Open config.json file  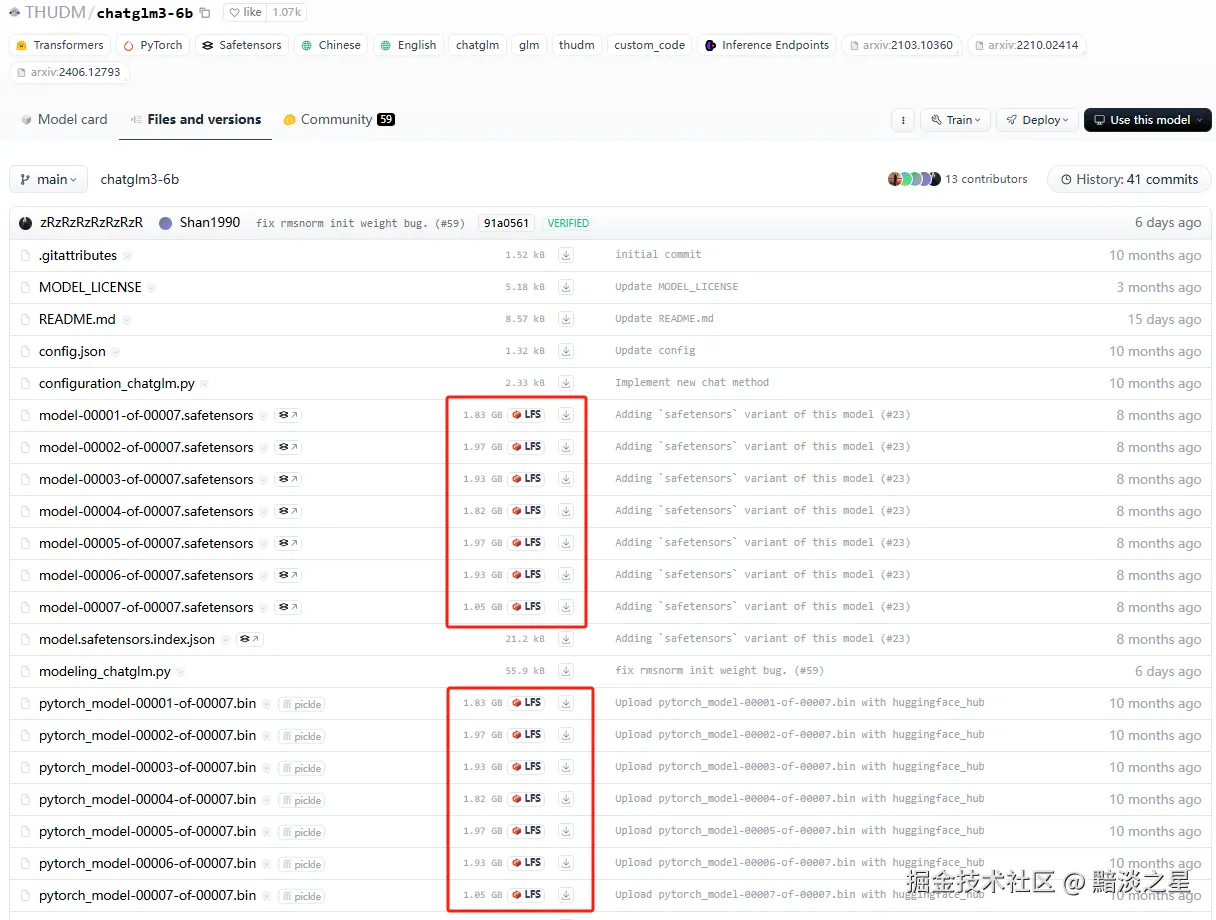pyautogui.click(x=72, y=351)
